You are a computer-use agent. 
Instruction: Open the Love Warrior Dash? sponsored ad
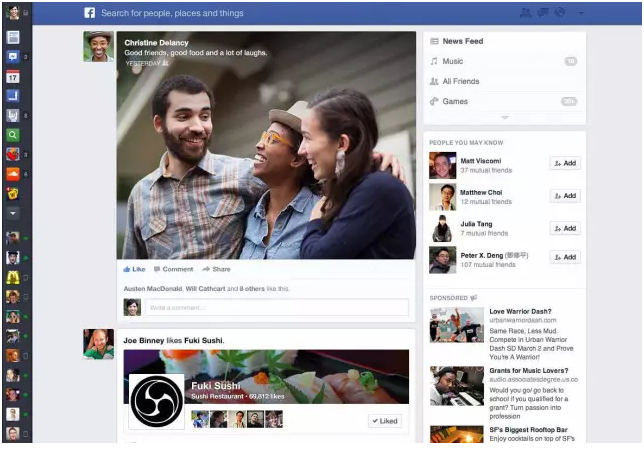pos(520,311)
